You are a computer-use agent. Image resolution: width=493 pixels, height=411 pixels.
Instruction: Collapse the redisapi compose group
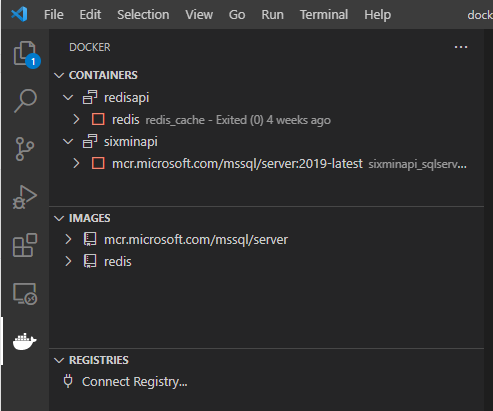click(68, 98)
